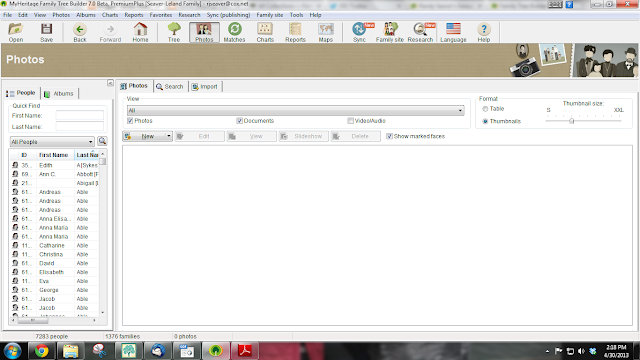Click in the First Name field

(80, 116)
